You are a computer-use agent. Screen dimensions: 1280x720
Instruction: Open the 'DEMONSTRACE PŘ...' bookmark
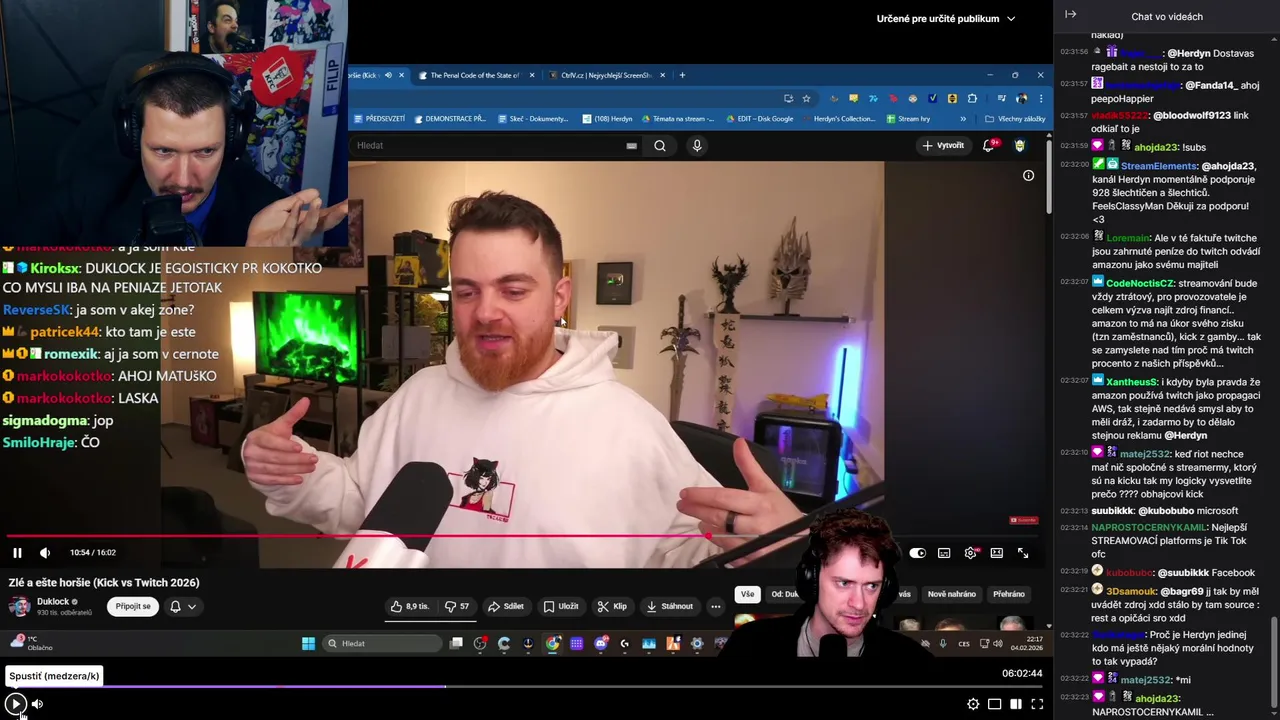tap(449, 119)
